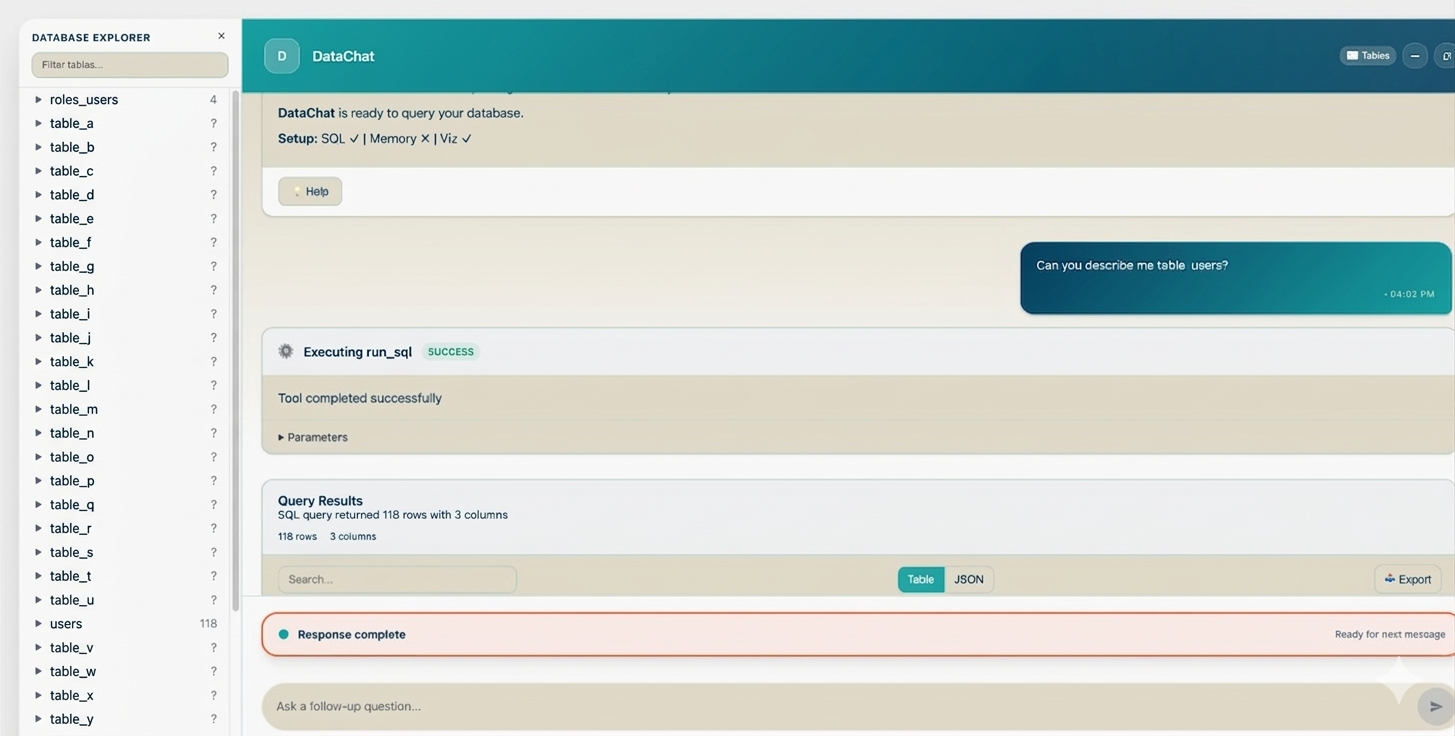
Task: Expand table_f tree arrow
Action: click(x=38, y=242)
